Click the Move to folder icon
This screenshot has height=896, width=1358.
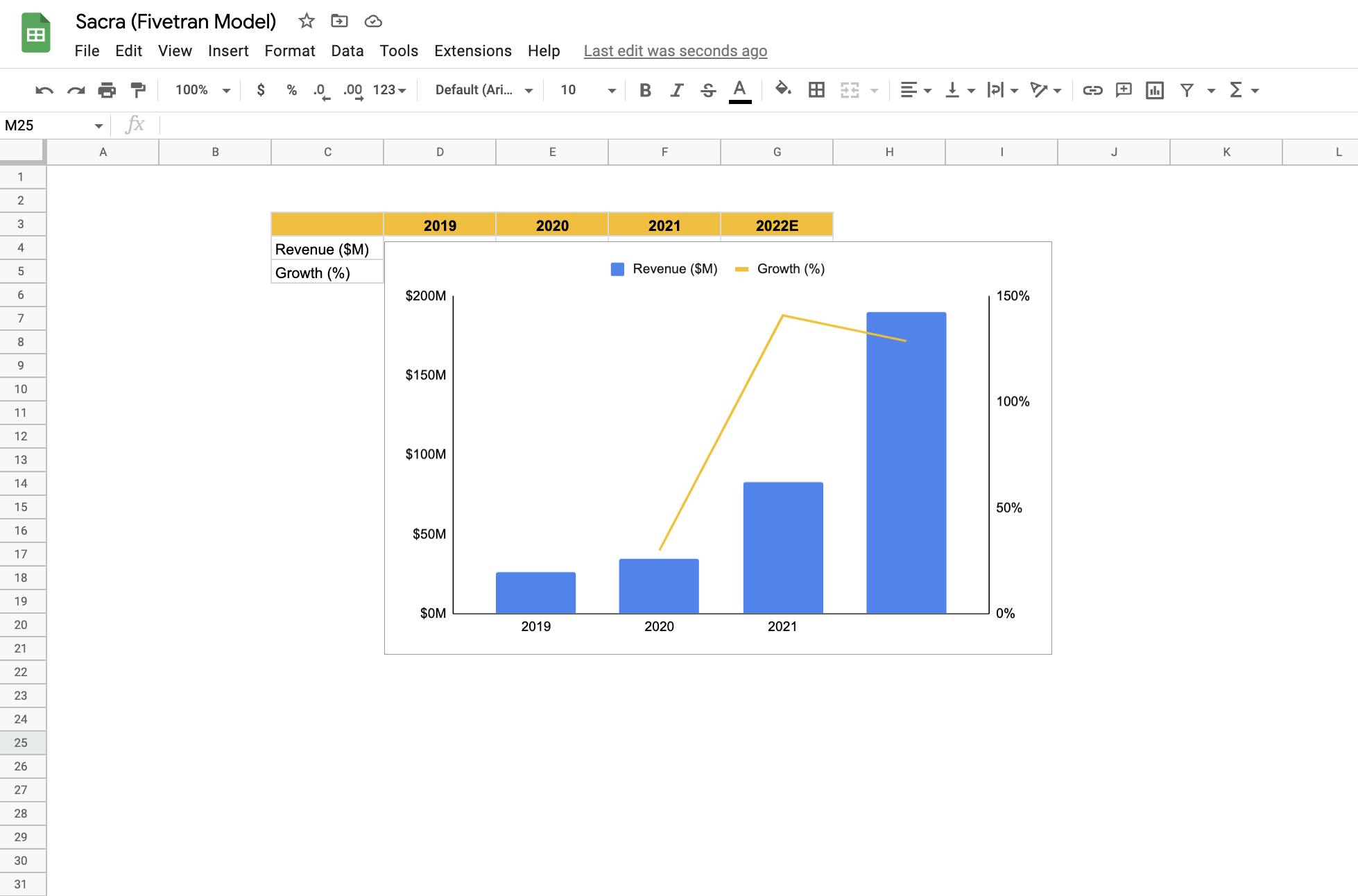339,21
